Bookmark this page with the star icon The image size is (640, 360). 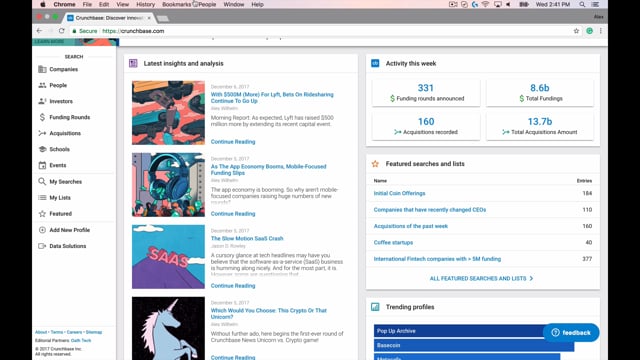coord(576,31)
